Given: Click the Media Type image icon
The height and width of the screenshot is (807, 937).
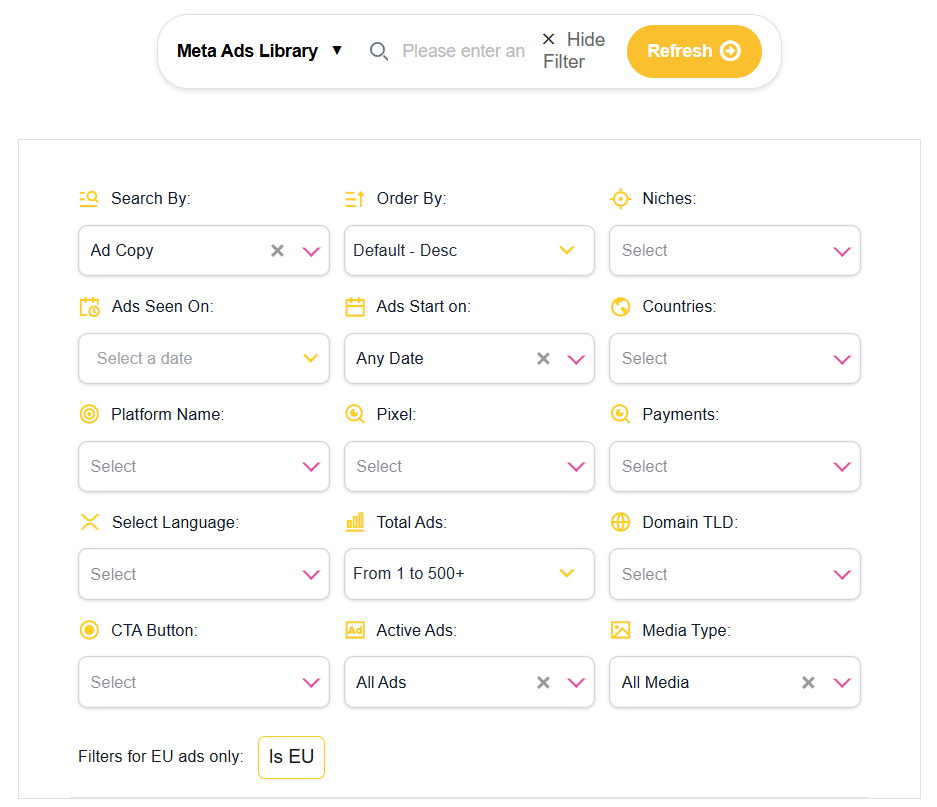Looking at the screenshot, I should coord(620,630).
